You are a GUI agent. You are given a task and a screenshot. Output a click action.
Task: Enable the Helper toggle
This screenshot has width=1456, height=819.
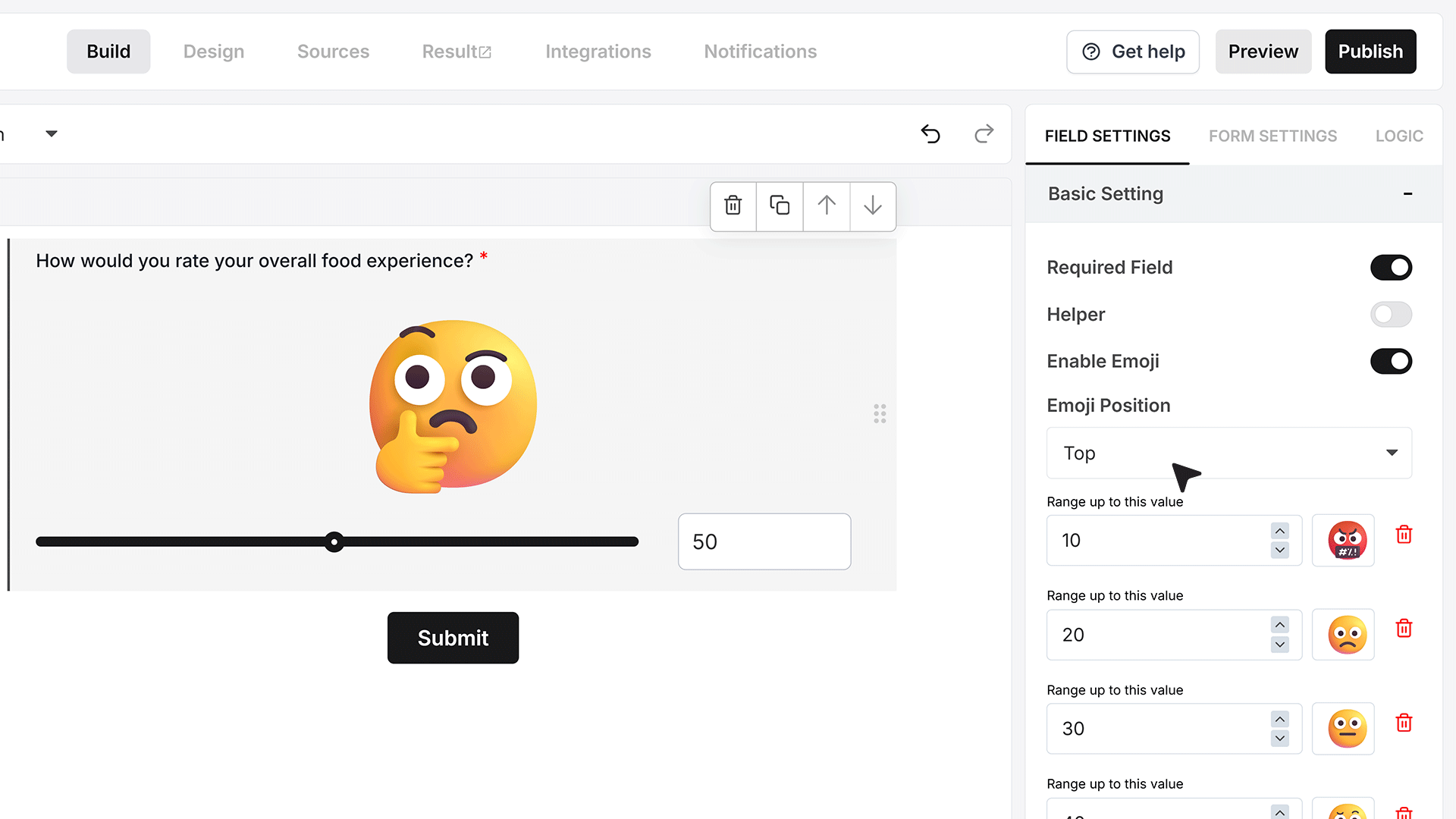tap(1391, 315)
